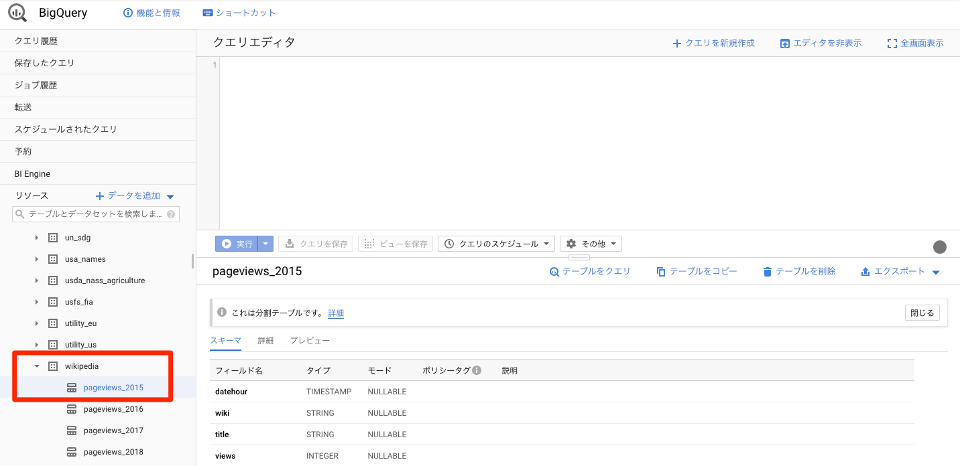Click the pageviews_2017 table icon
The width and height of the screenshot is (960, 466).
click(x=72, y=430)
